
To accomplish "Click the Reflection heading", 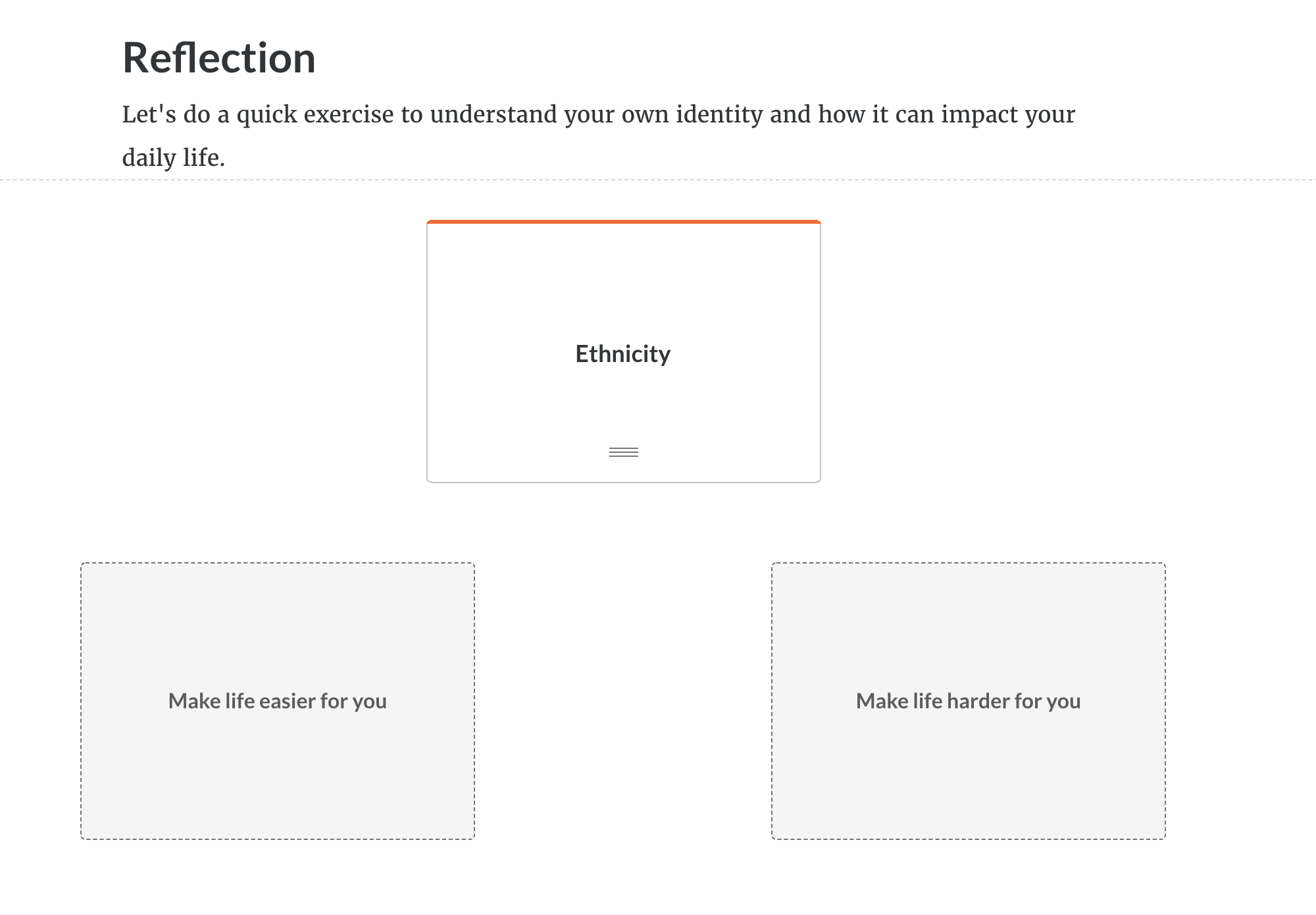I will pos(218,58).
